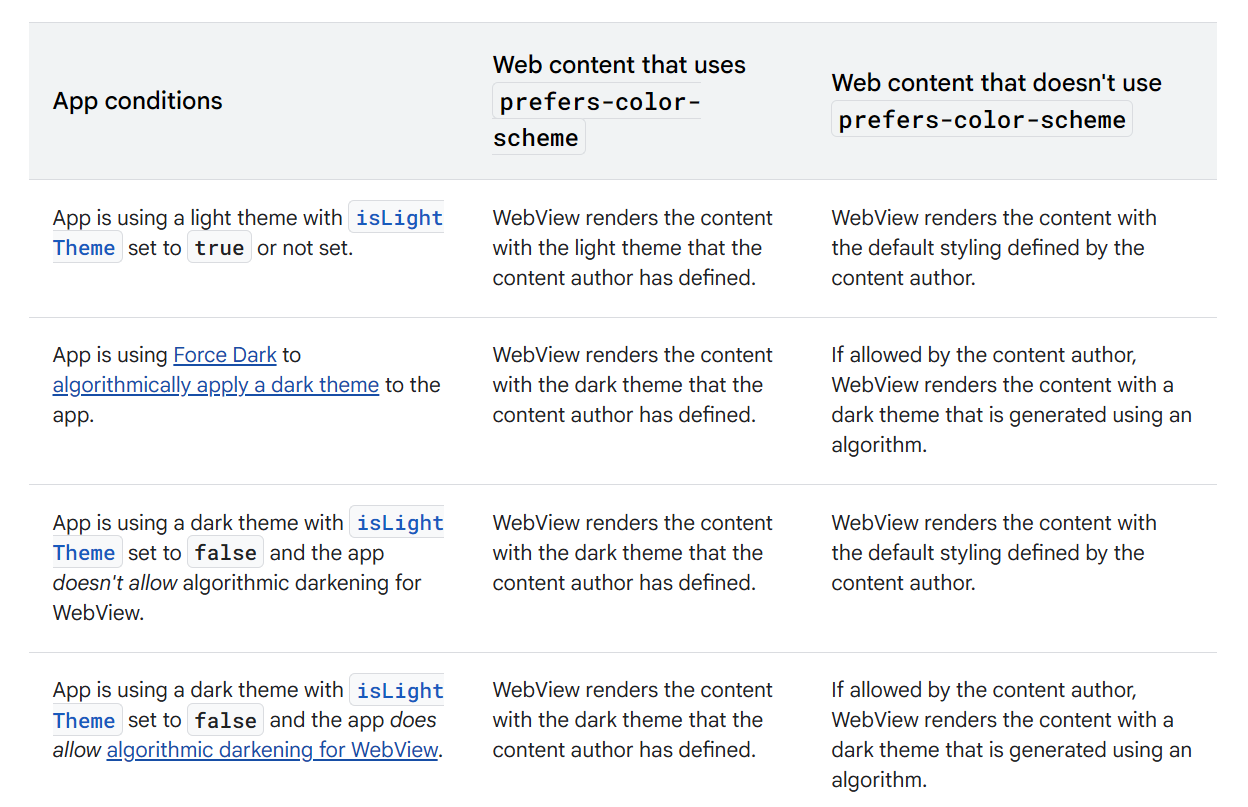
Task: Click the 'Web content that uses' header text
Action: [x=619, y=65]
